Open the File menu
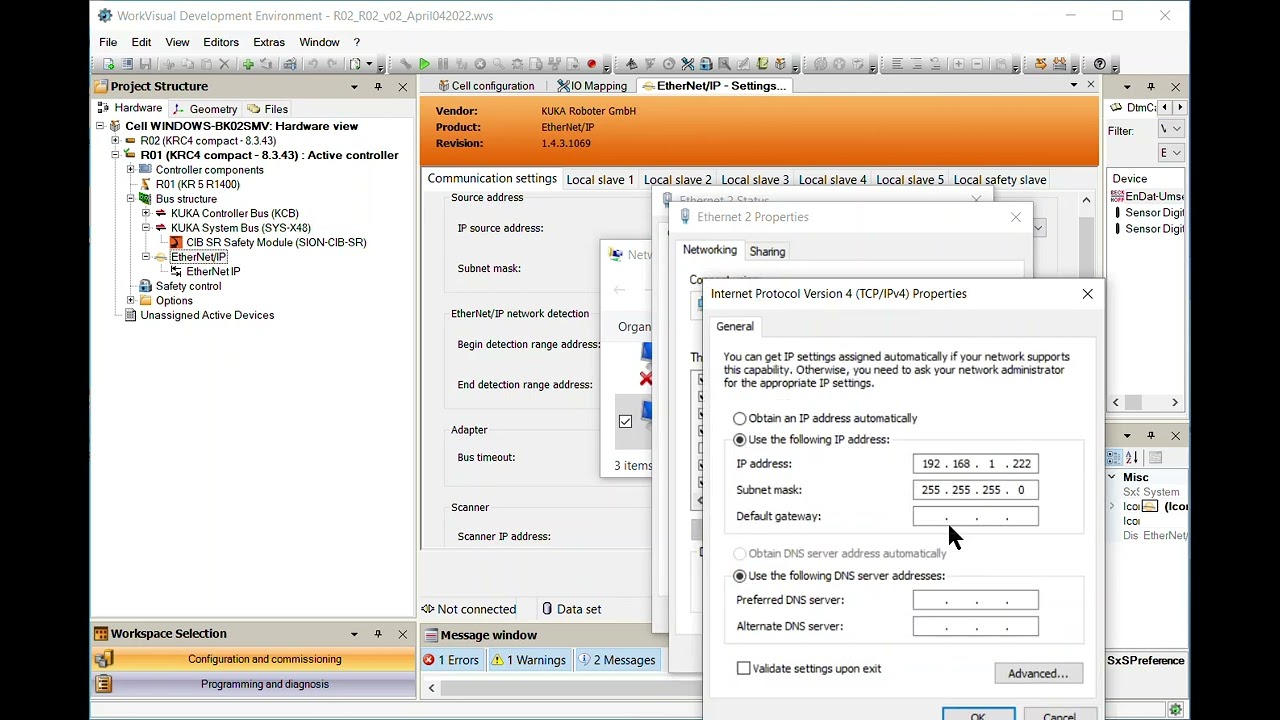The height and width of the screenshot is (720, 1280). (108, 42)
